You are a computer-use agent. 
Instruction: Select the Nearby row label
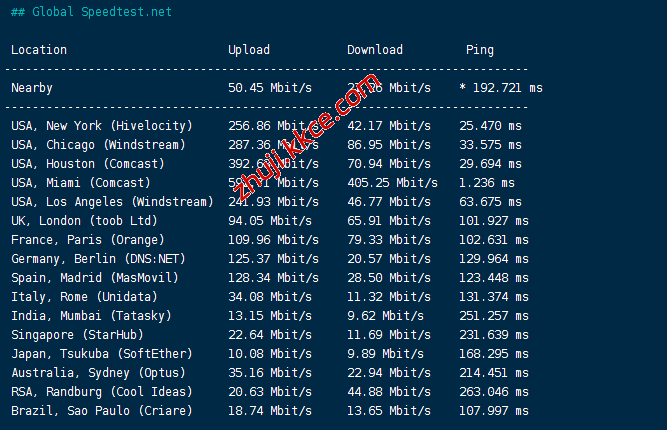pos(32,88)
